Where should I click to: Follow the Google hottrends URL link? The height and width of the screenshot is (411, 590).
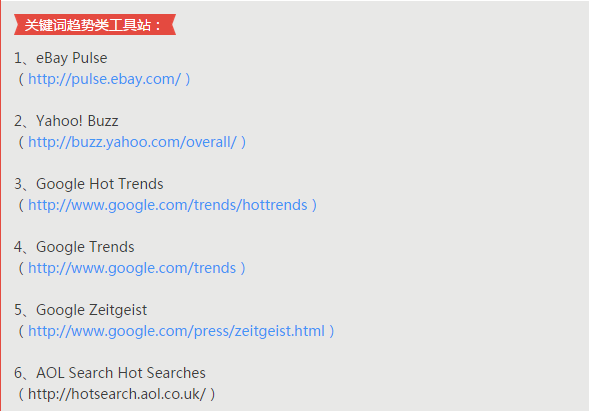(x=168, y=205)
